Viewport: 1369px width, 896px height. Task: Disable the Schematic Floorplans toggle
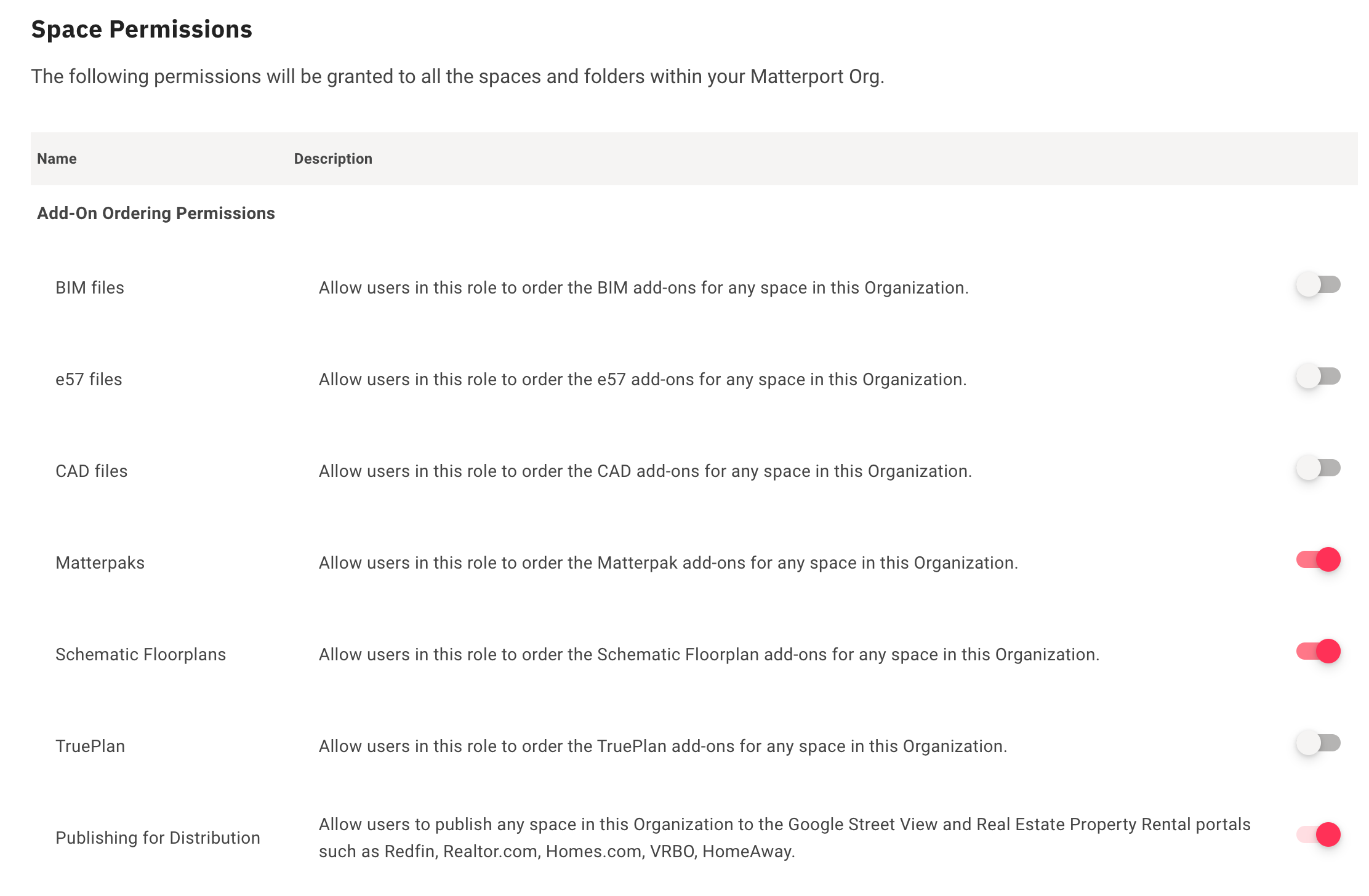pos(1317,652)
